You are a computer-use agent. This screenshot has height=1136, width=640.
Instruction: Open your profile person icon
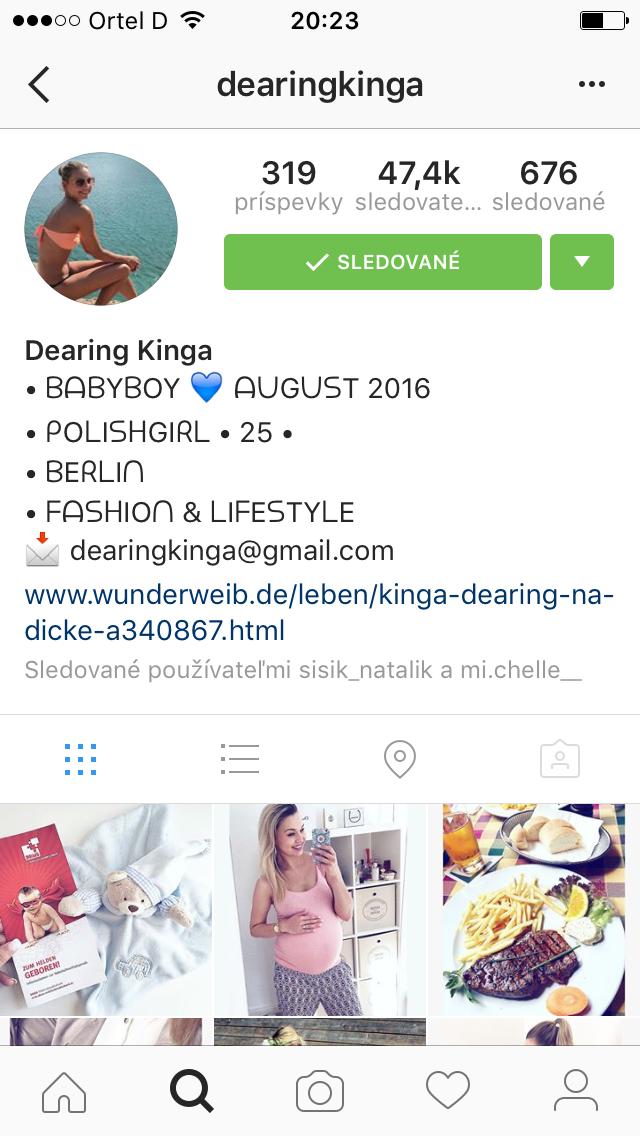coord(575,1091)
